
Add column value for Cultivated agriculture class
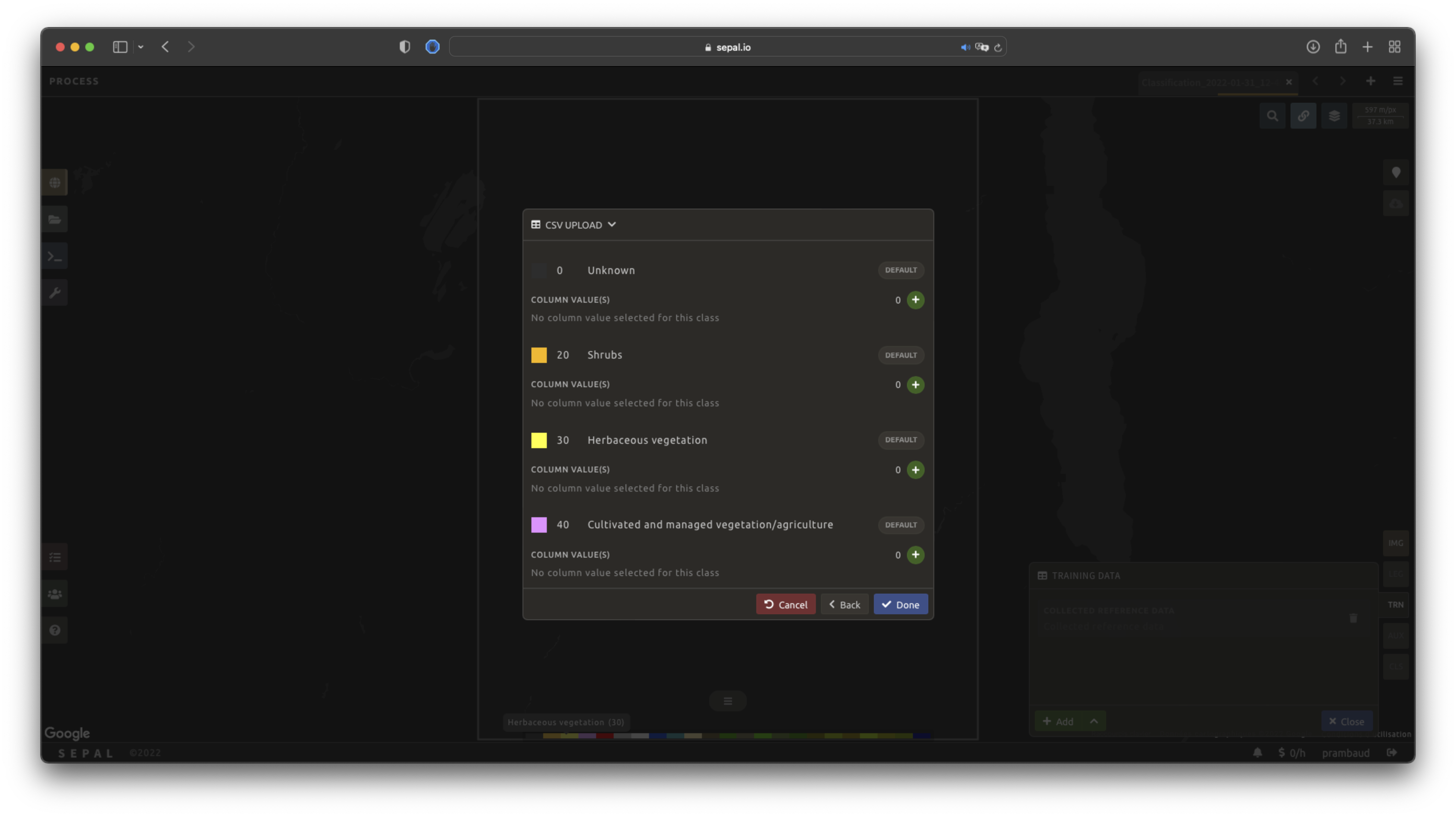(915, 555)
